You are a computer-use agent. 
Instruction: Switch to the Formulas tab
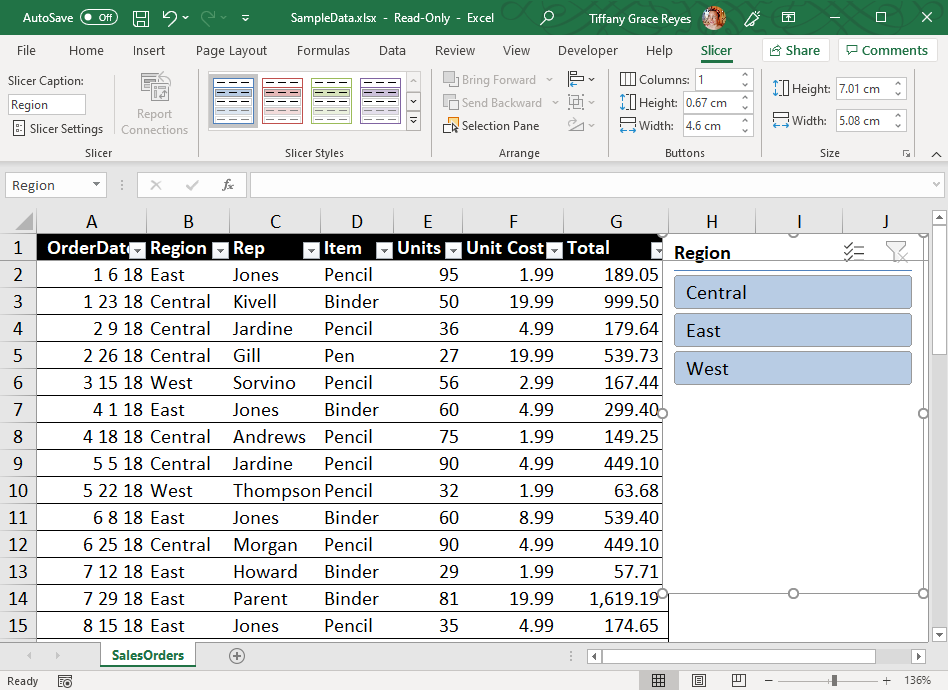click(x=323, y=51)
